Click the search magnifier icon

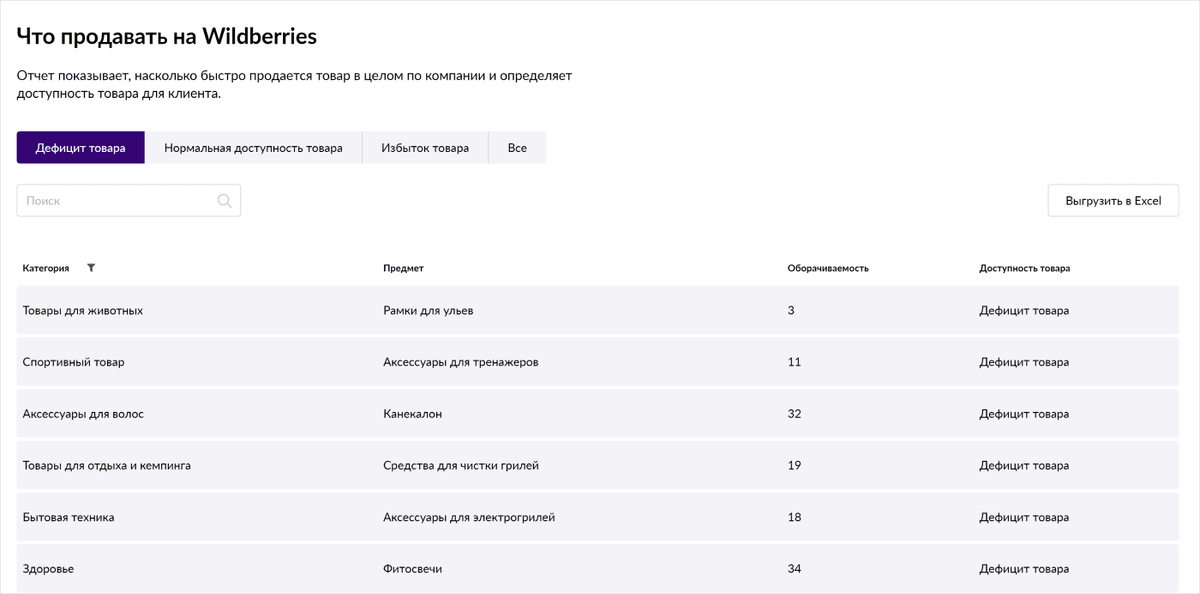pyautogui.click(x=224, y=201)
